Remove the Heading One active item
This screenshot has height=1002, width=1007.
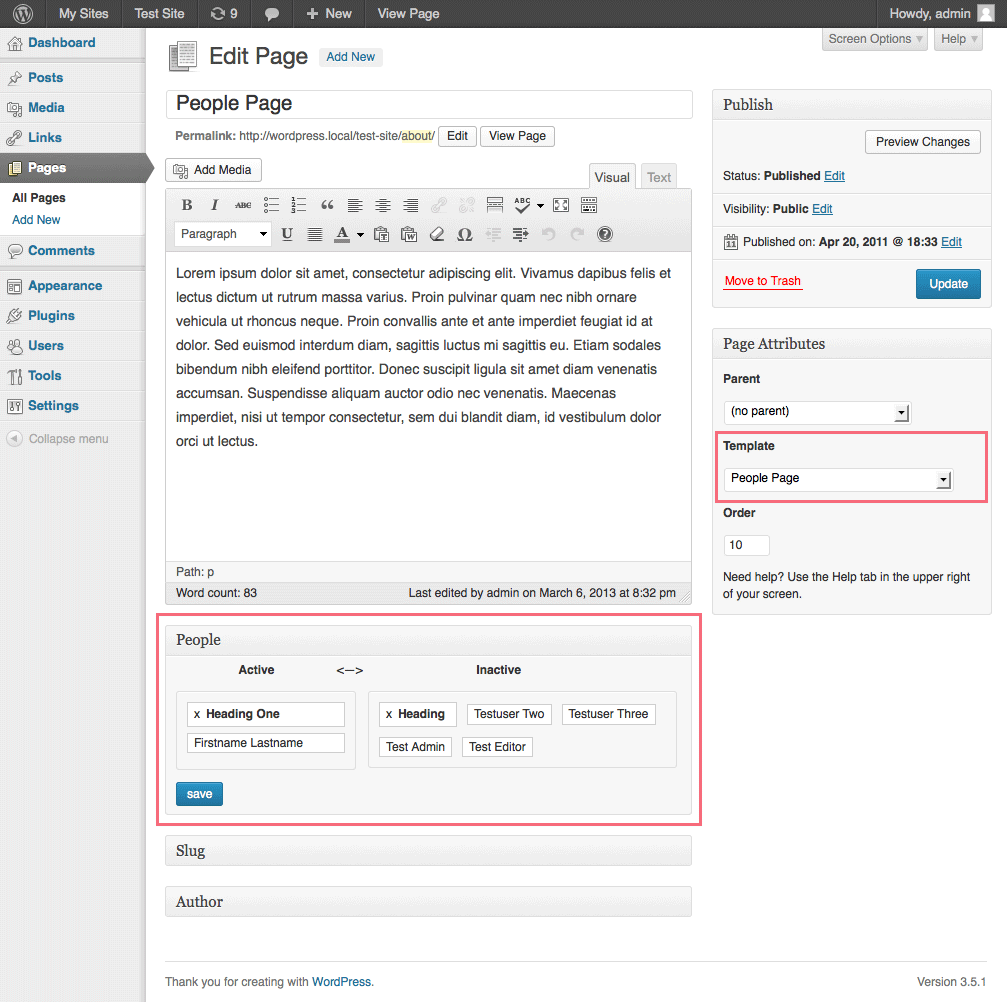pyautogui.click(x=197, y=714)
